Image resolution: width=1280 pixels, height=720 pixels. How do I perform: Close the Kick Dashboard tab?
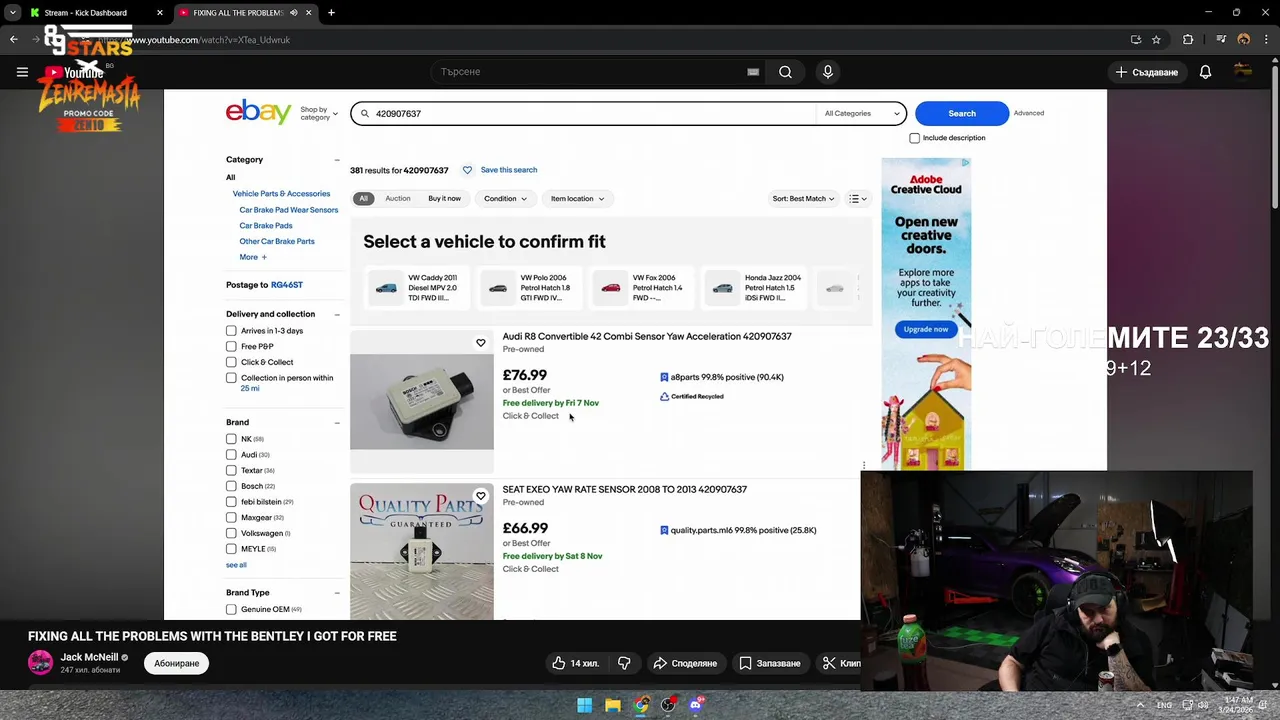(x=159, y=13)
